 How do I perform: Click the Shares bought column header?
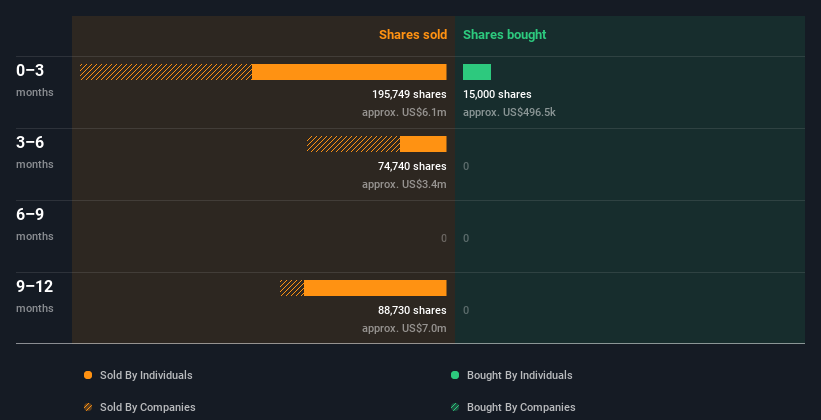pyautogui.click(x=505, y=35)
